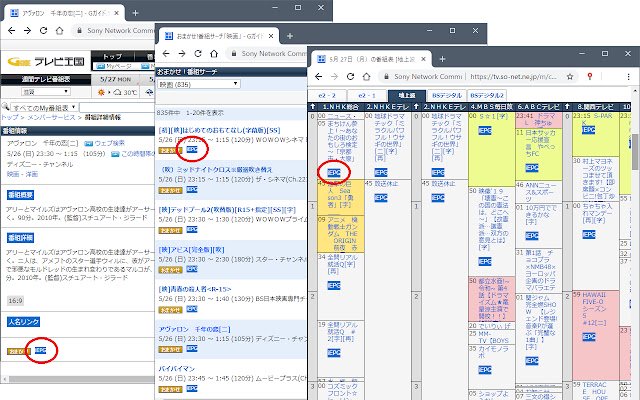
Task: Click iEPG icon under HAWAII FIVE-0
Action: pyautogui.click(x=589, y=337)
